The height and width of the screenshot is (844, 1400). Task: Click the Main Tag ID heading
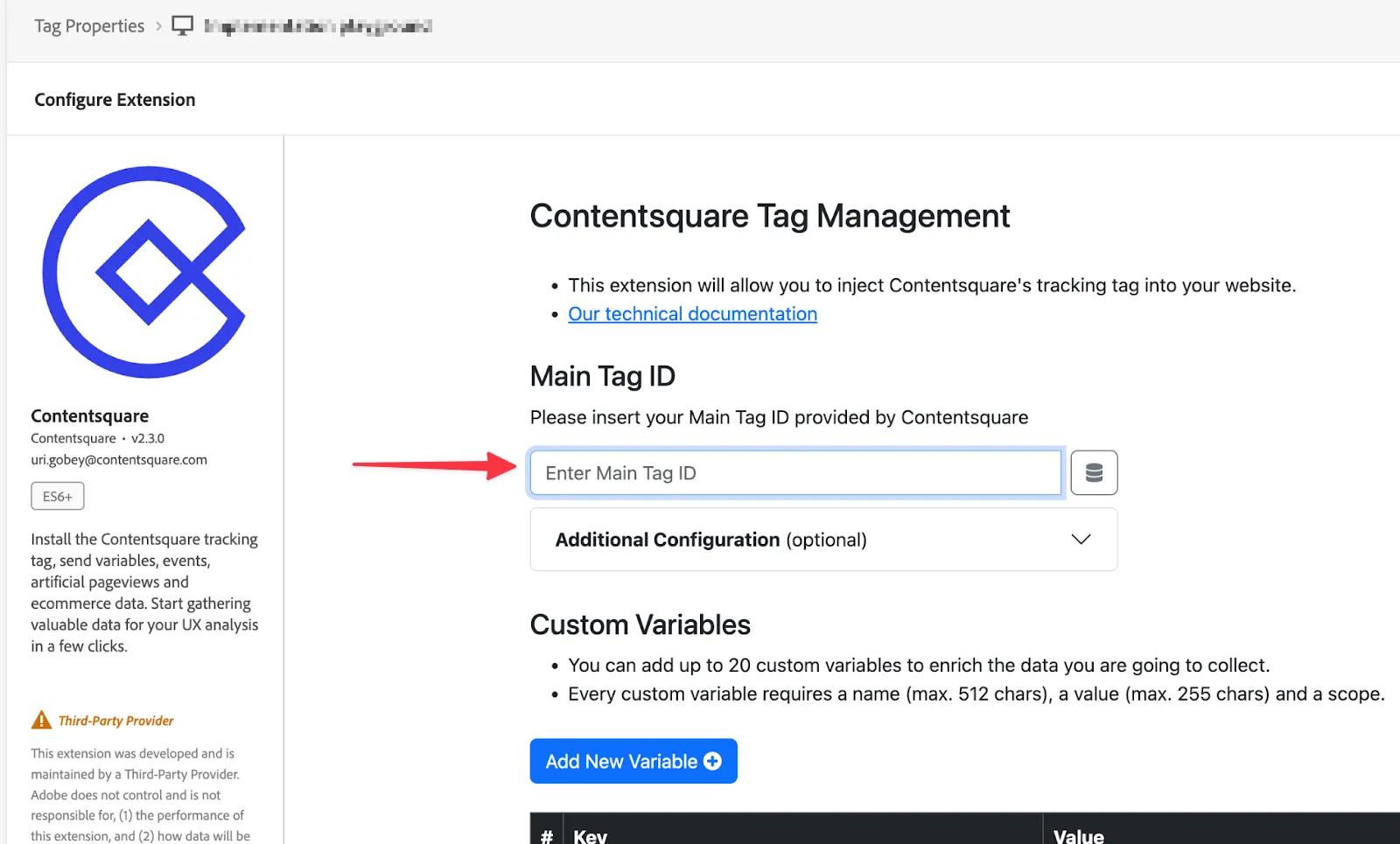(602, 376)
